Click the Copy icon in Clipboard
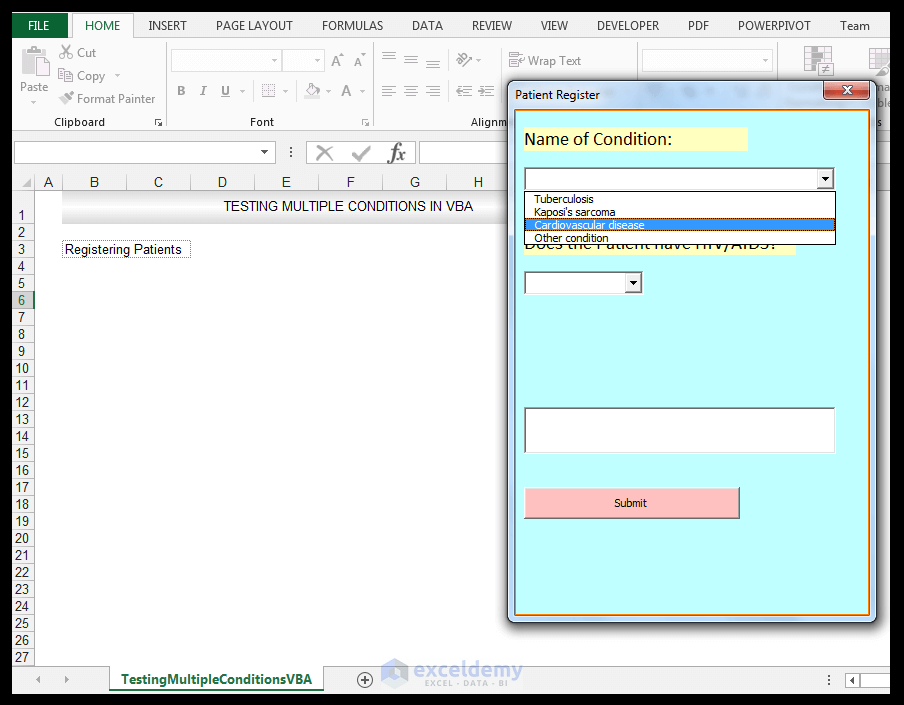Screen dimensions: 904x705 coord(65,75)
